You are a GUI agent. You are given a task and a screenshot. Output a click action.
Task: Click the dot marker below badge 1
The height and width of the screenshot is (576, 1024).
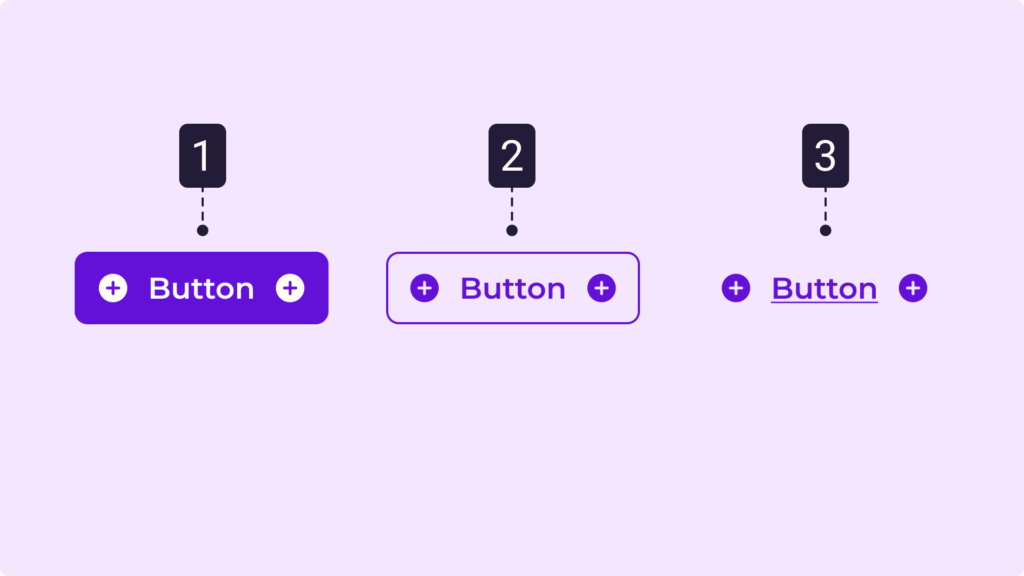(202, 230)
